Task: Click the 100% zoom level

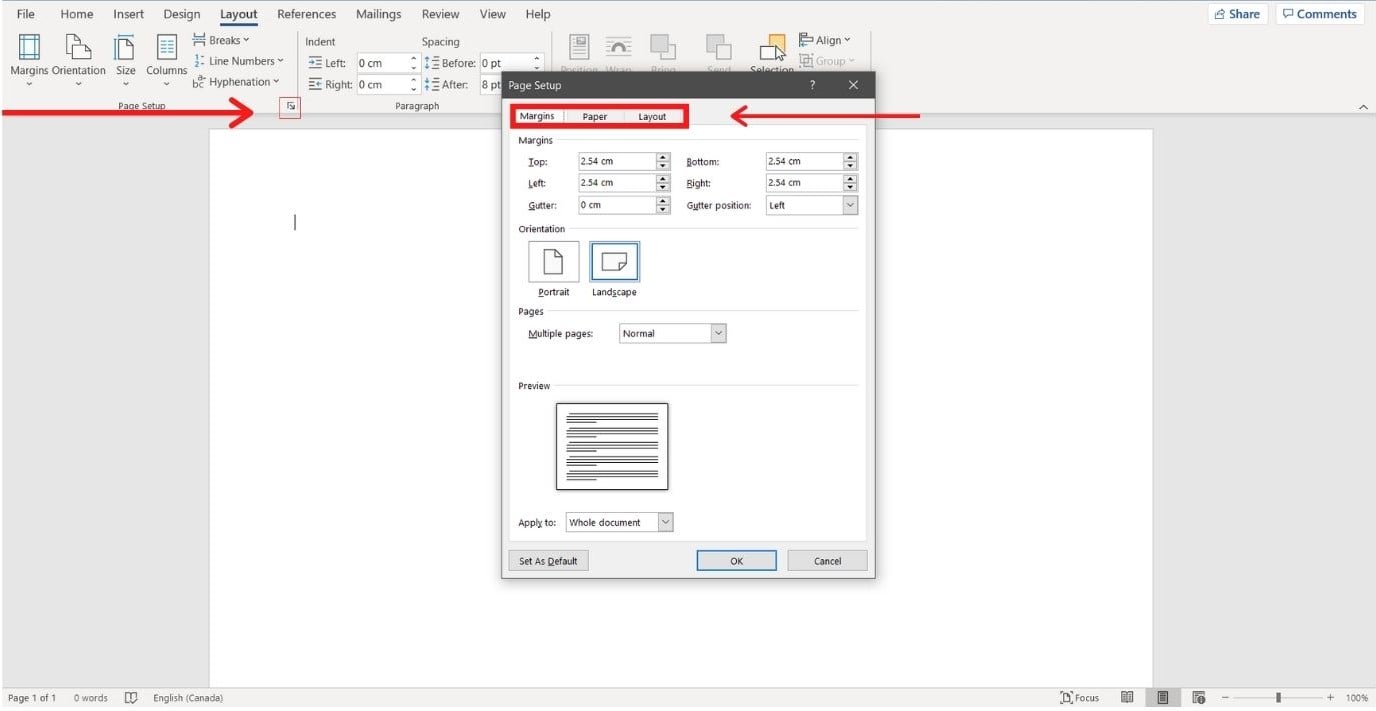Action: 1356,698
